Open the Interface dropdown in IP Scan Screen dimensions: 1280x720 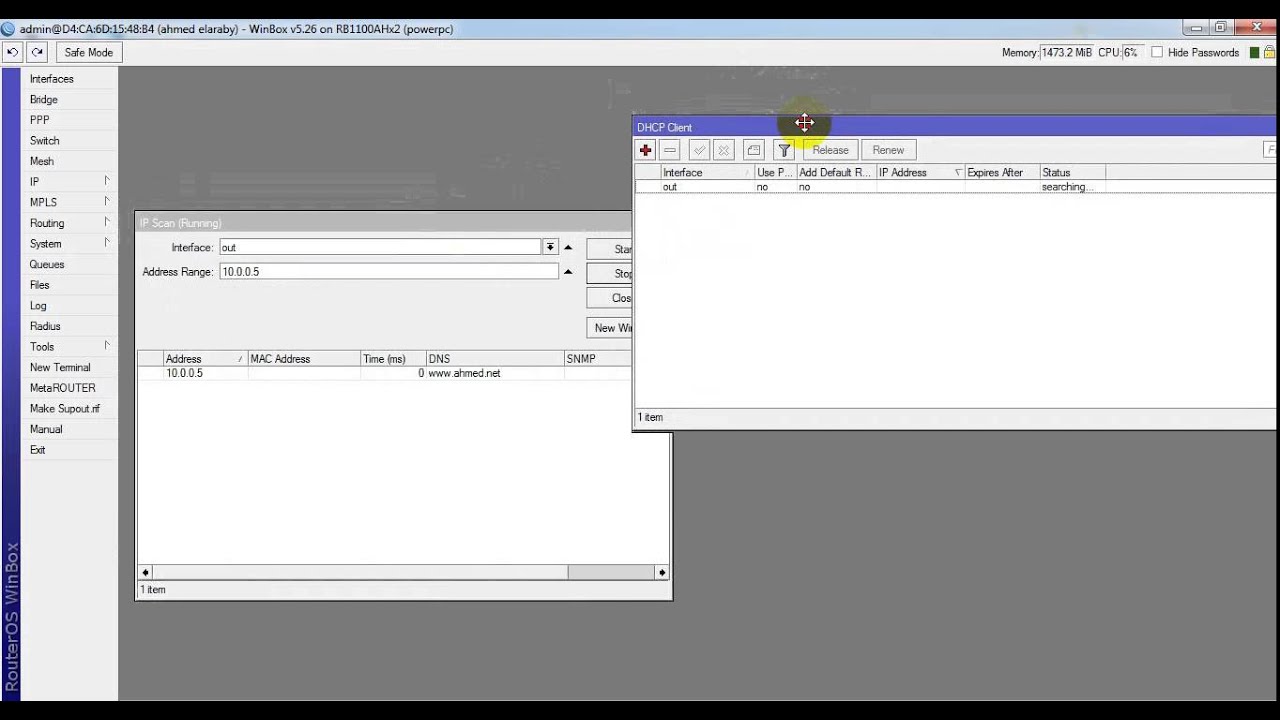(x=550, y=247)
